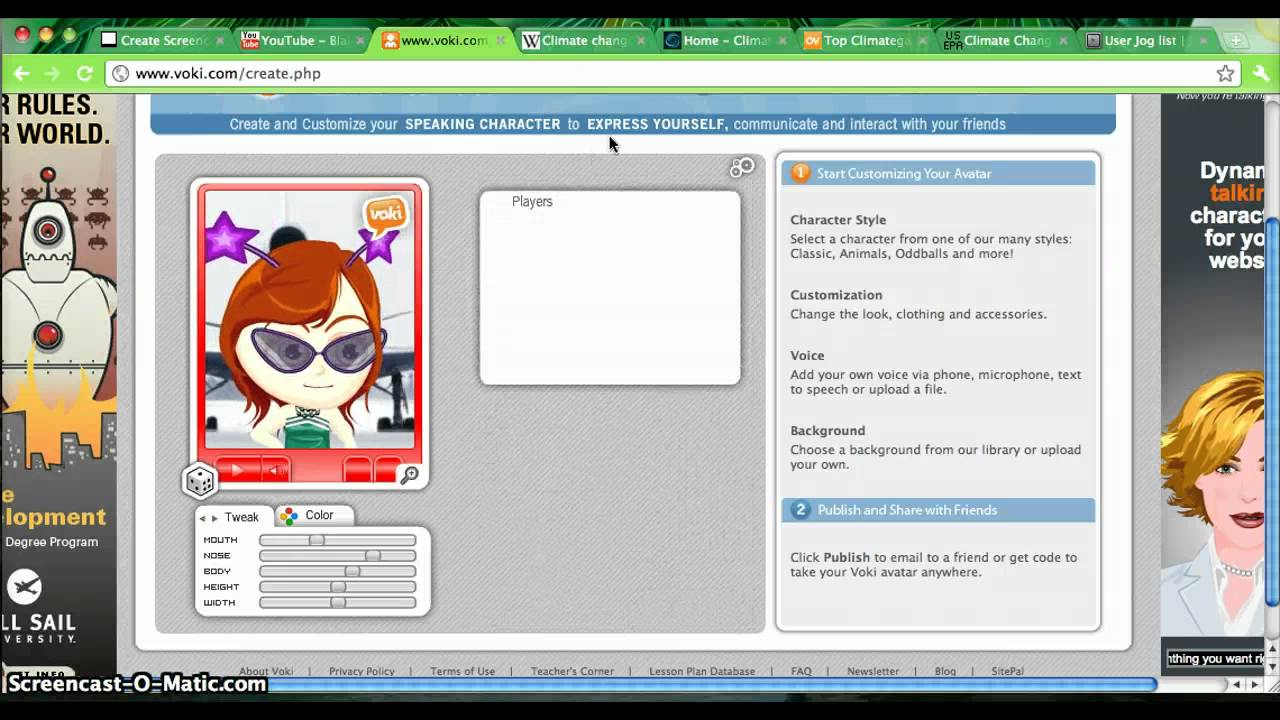Switch to the EPA Climate Change tab
The height and width of the screenshot is (720, 1280).
(x=1006, y=41)
